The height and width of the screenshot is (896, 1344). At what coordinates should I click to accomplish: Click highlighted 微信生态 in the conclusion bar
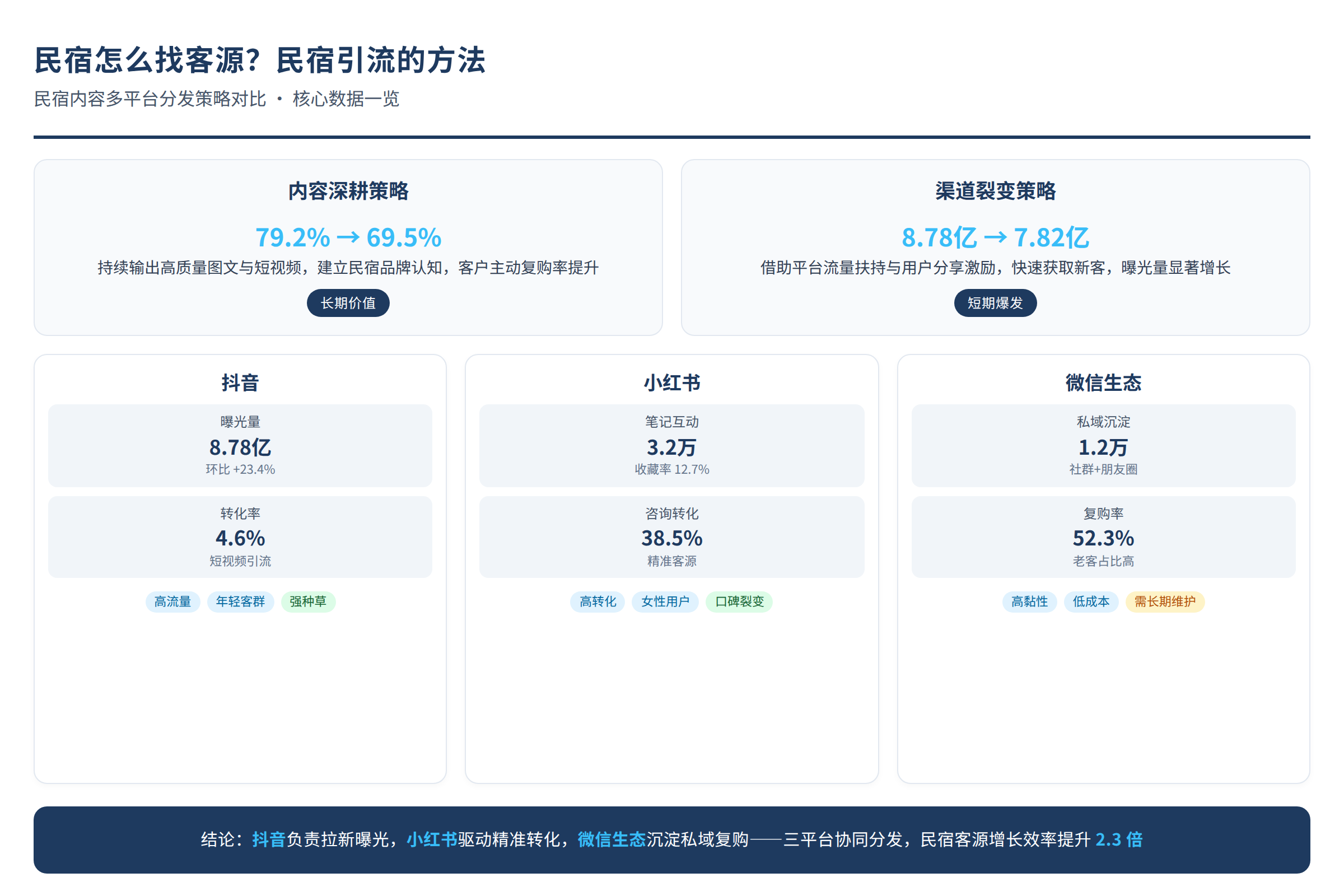[x=612, y=839]
